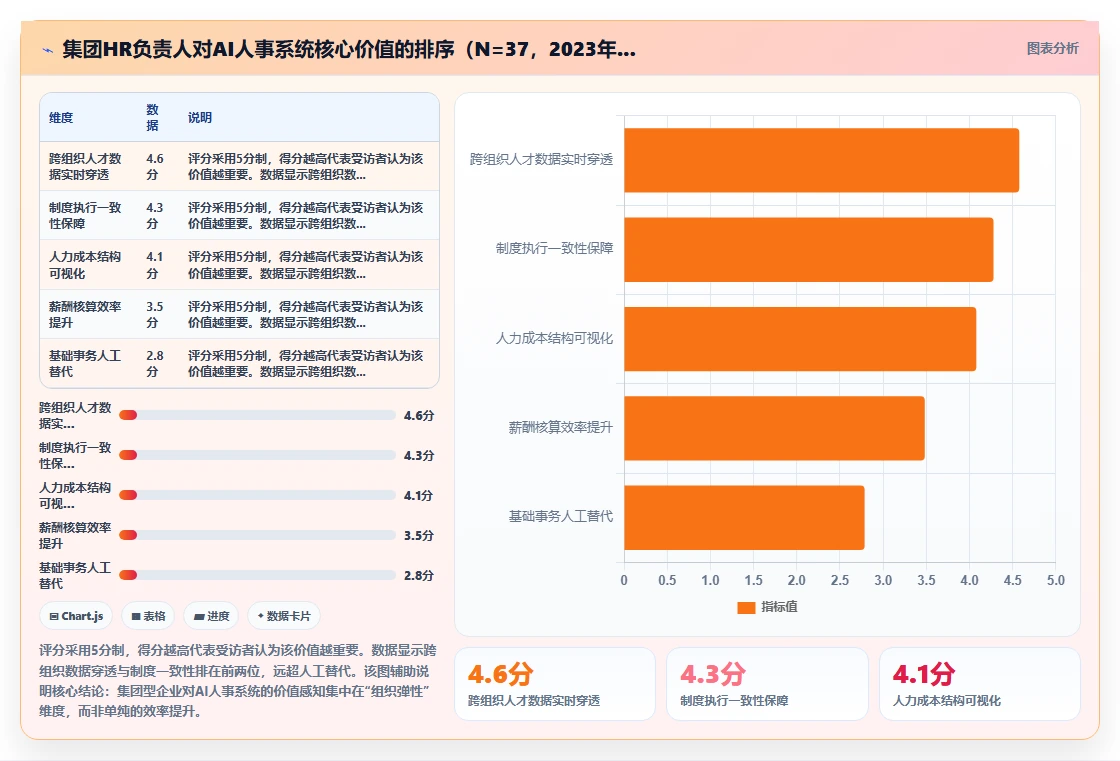The width and height of the screenshot is (1120, 761).
Task: Click the 薪酬核算效率提升 3.5分 progress bar
Action: 257,535
